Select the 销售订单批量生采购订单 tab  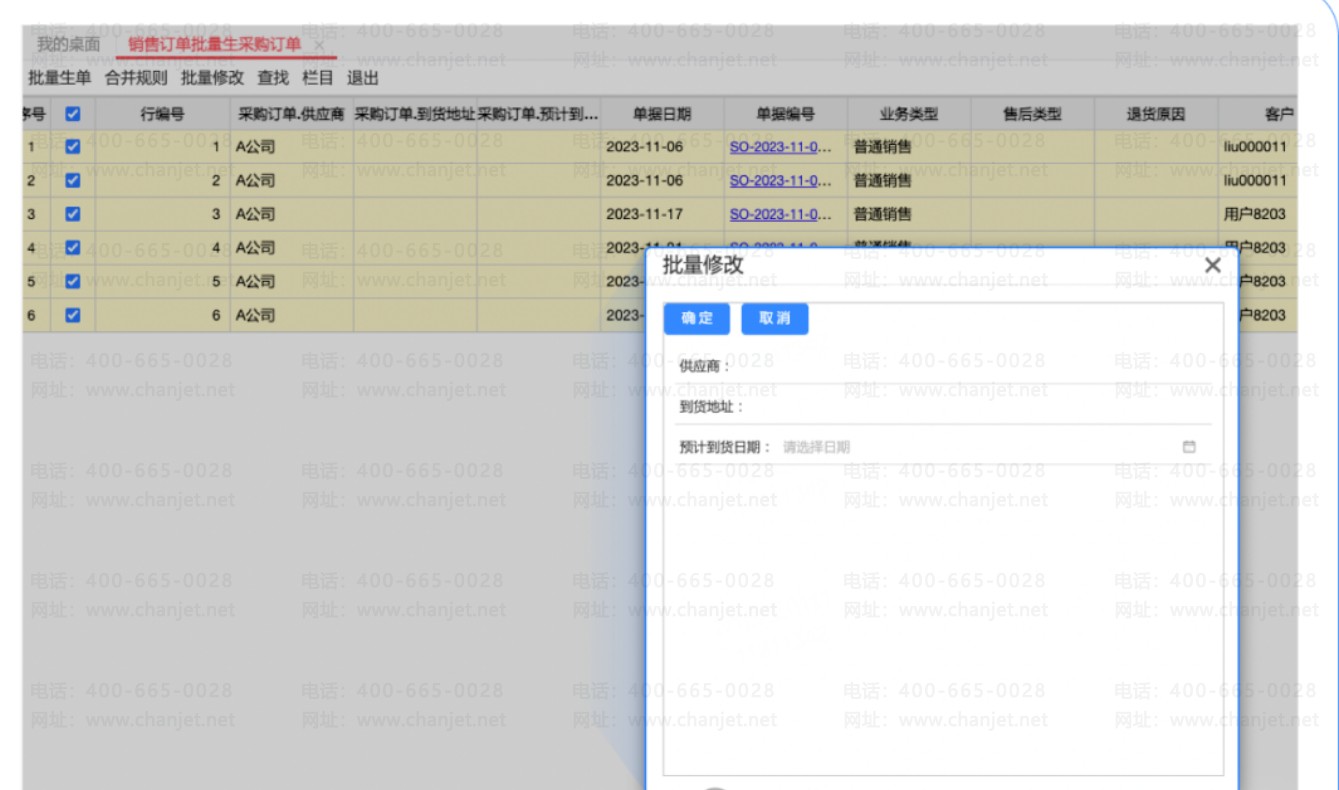[x=214, y=45]
